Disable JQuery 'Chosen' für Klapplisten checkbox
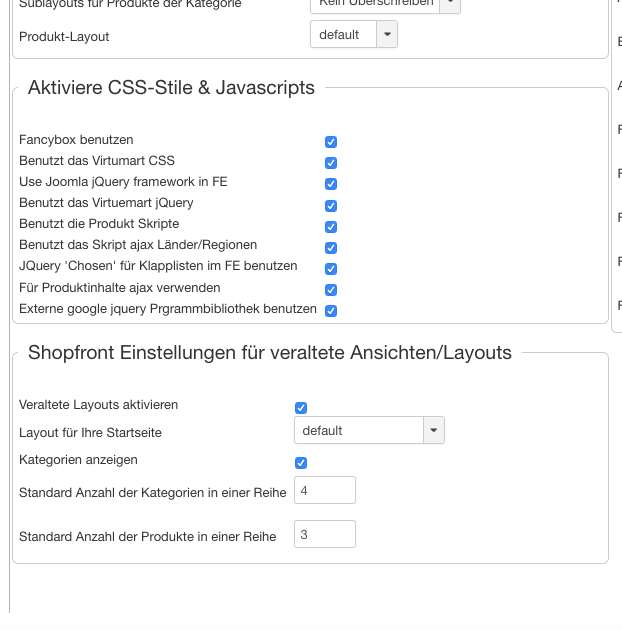 [331, 268]
